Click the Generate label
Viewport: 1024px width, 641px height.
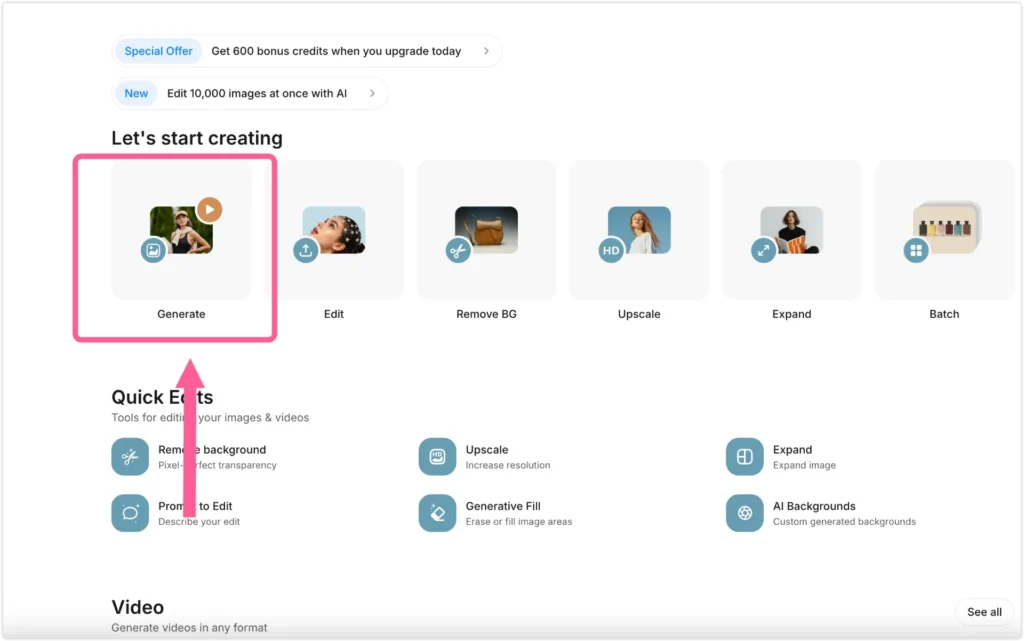(x=181, y=314)
